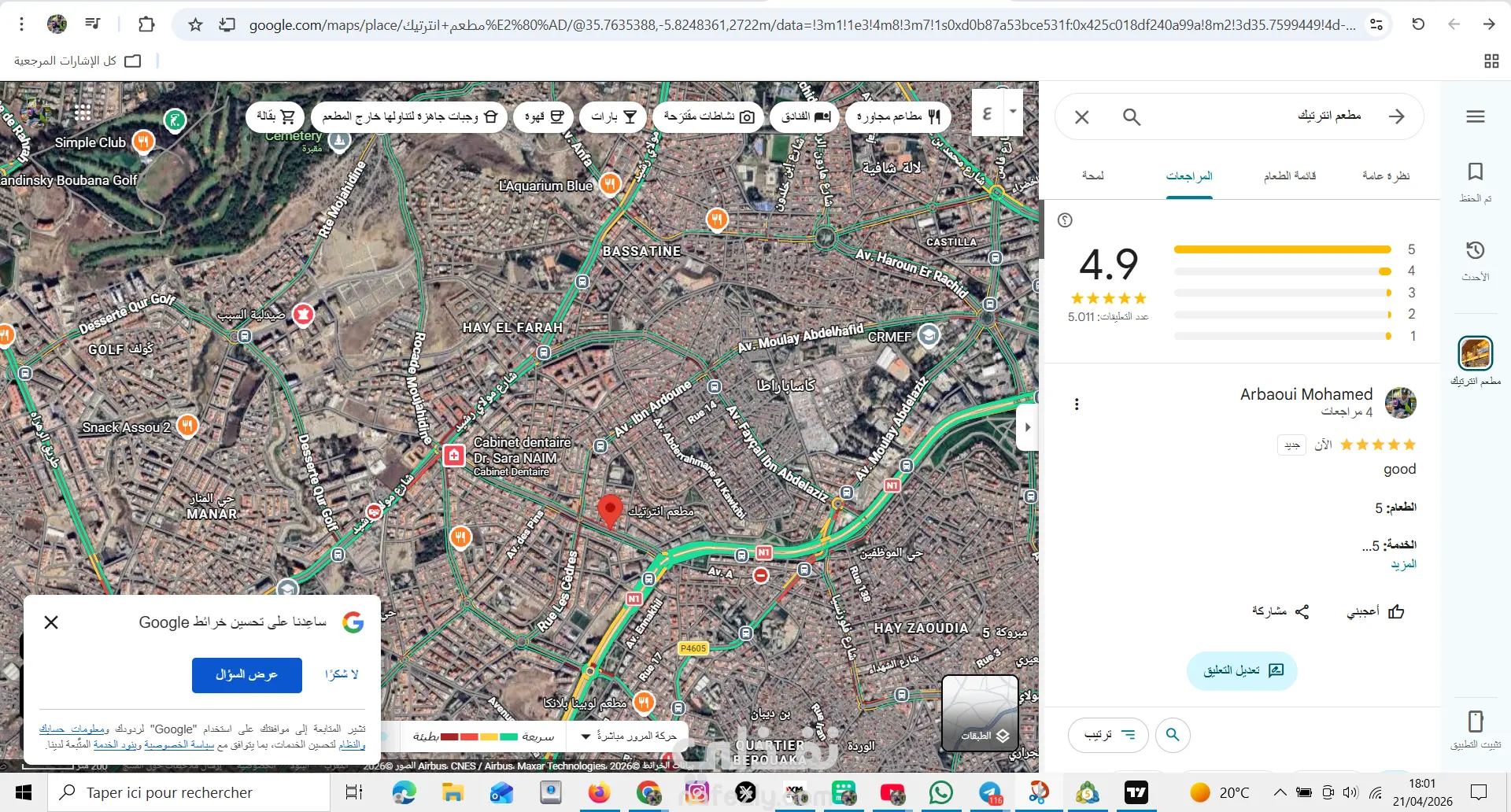Click the 4-star rating bar
The width and height of the screenshot is (1511, 812).
(x=1283, y=271)
